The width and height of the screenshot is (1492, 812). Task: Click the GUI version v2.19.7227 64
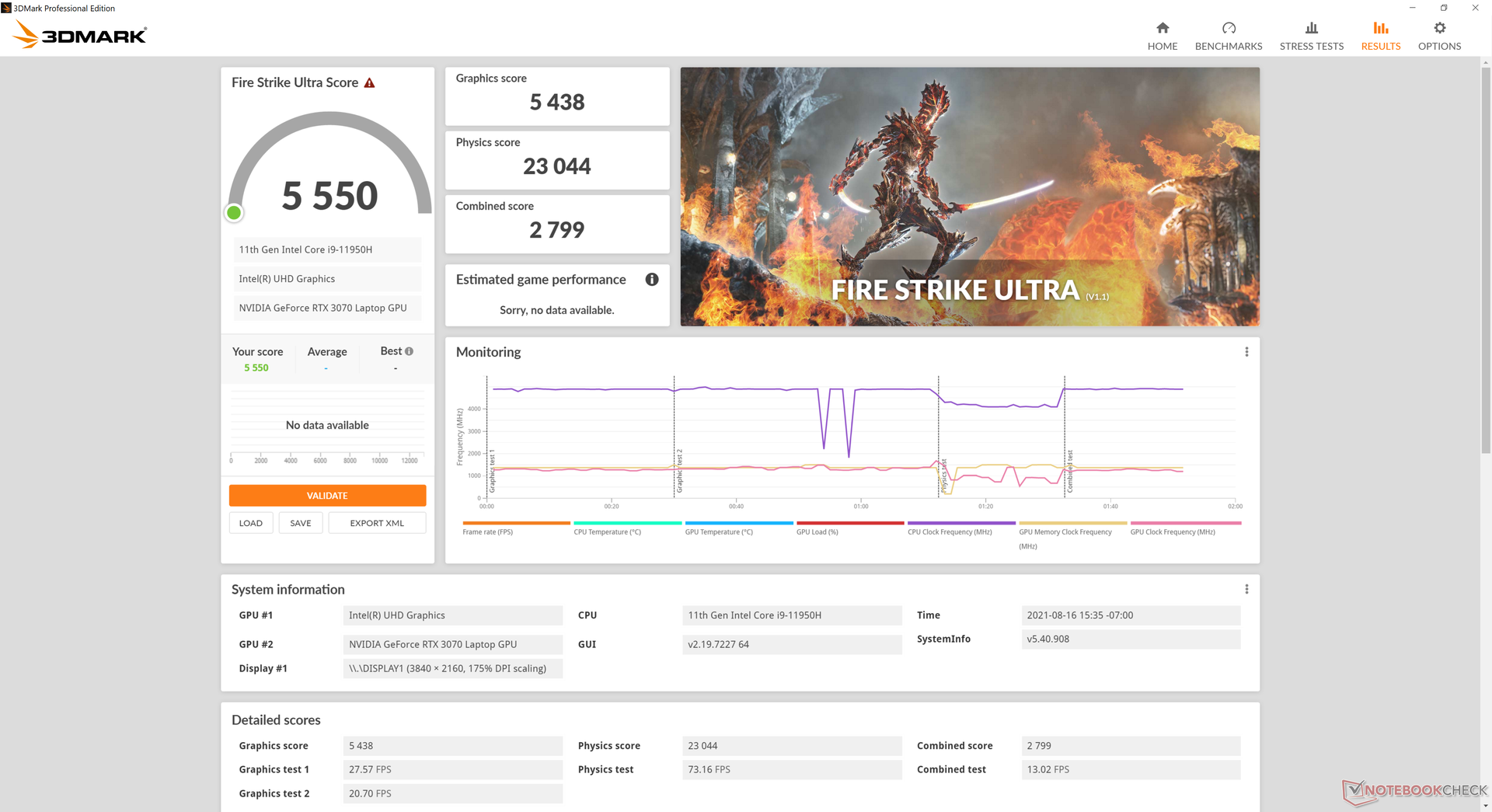click(792, 644)
